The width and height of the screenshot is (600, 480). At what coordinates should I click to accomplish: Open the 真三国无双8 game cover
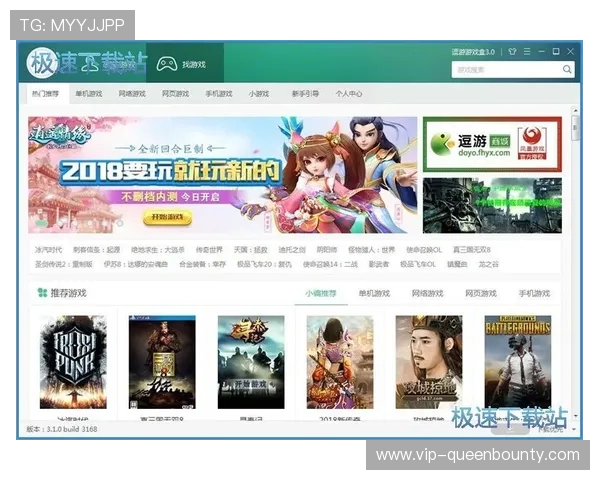tap(162, 362)
